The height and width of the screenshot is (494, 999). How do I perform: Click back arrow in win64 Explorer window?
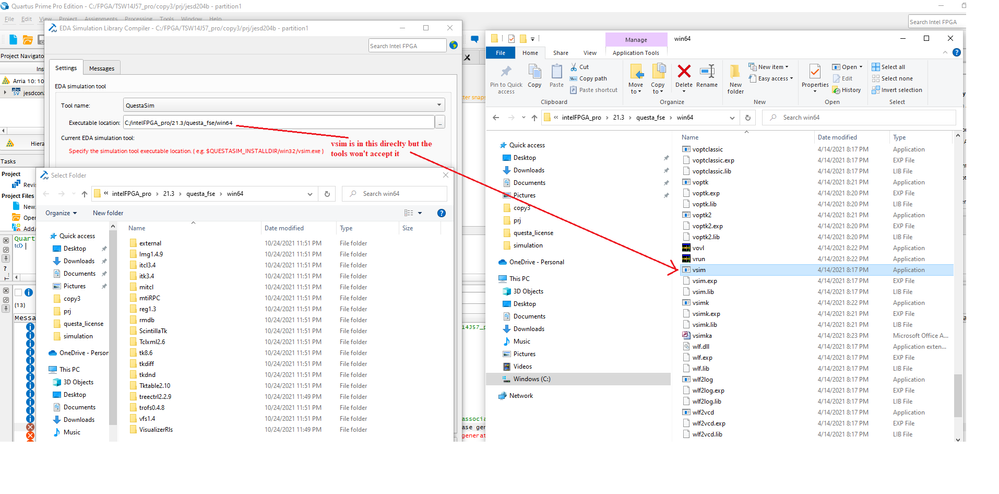pyautogui.click(x=496, y=118)
